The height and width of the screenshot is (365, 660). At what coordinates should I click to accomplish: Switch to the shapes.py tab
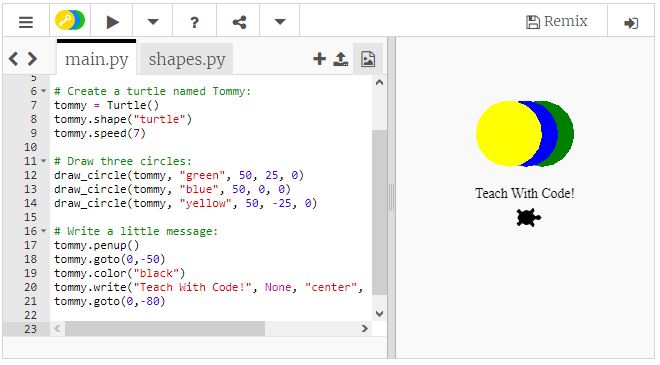pyautogui.click(x=187, y=59)
